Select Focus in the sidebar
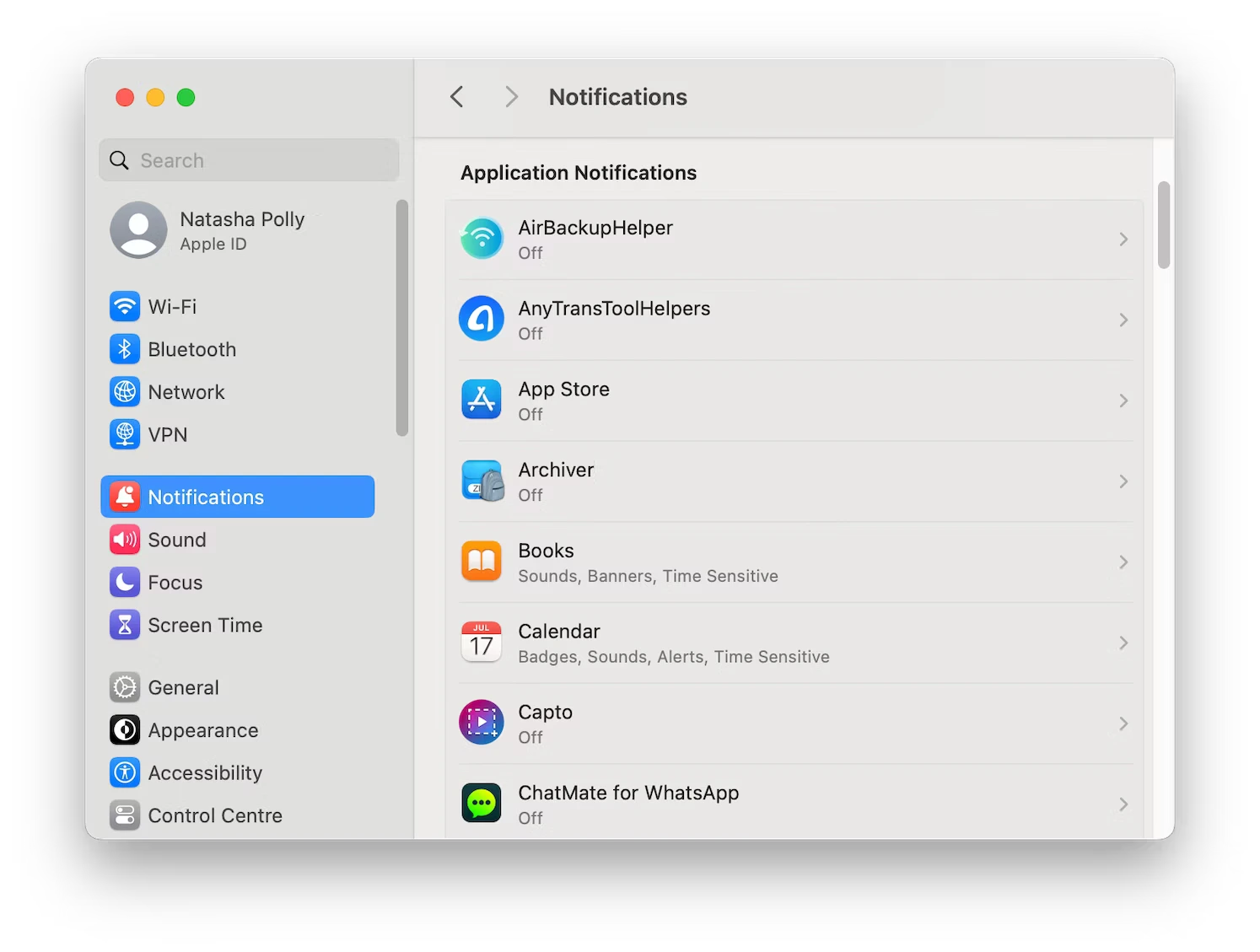The width and height of the screenshot is (1260, 952). tap(175, 583)
